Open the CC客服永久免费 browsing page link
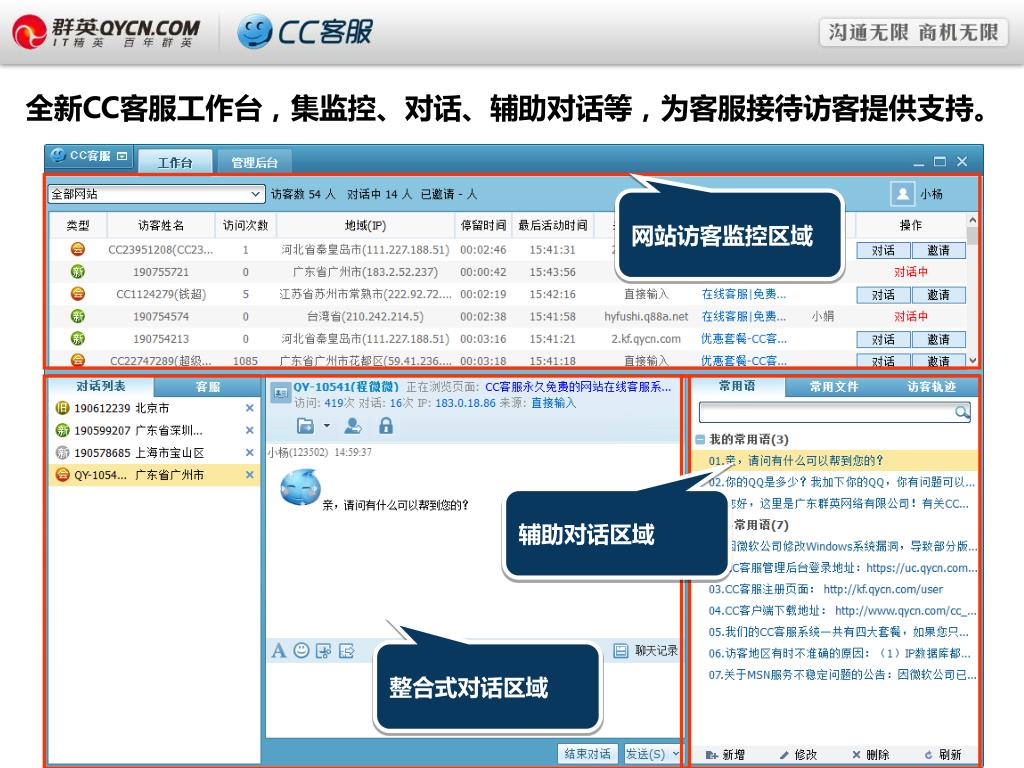1024x768 pixels. (578, 387)
